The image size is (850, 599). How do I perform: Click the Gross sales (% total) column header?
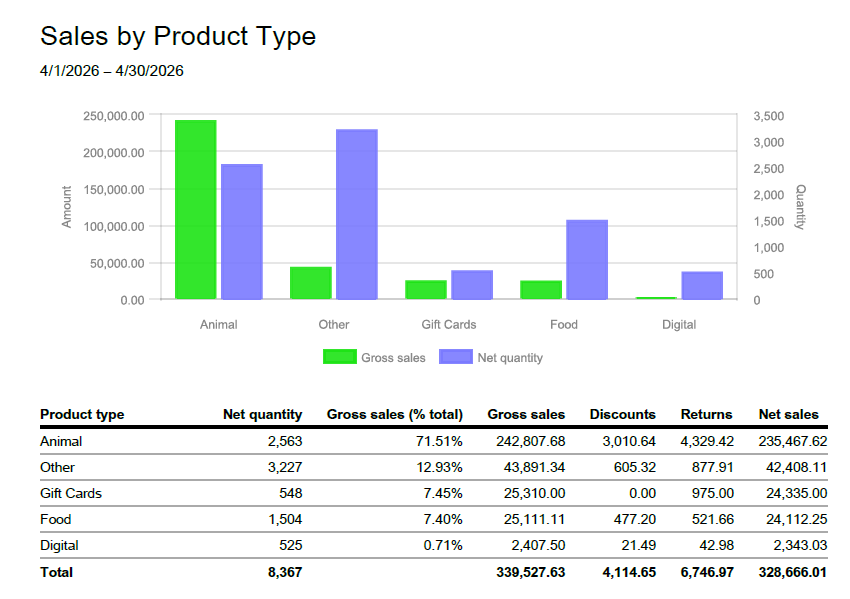(394, 414)
